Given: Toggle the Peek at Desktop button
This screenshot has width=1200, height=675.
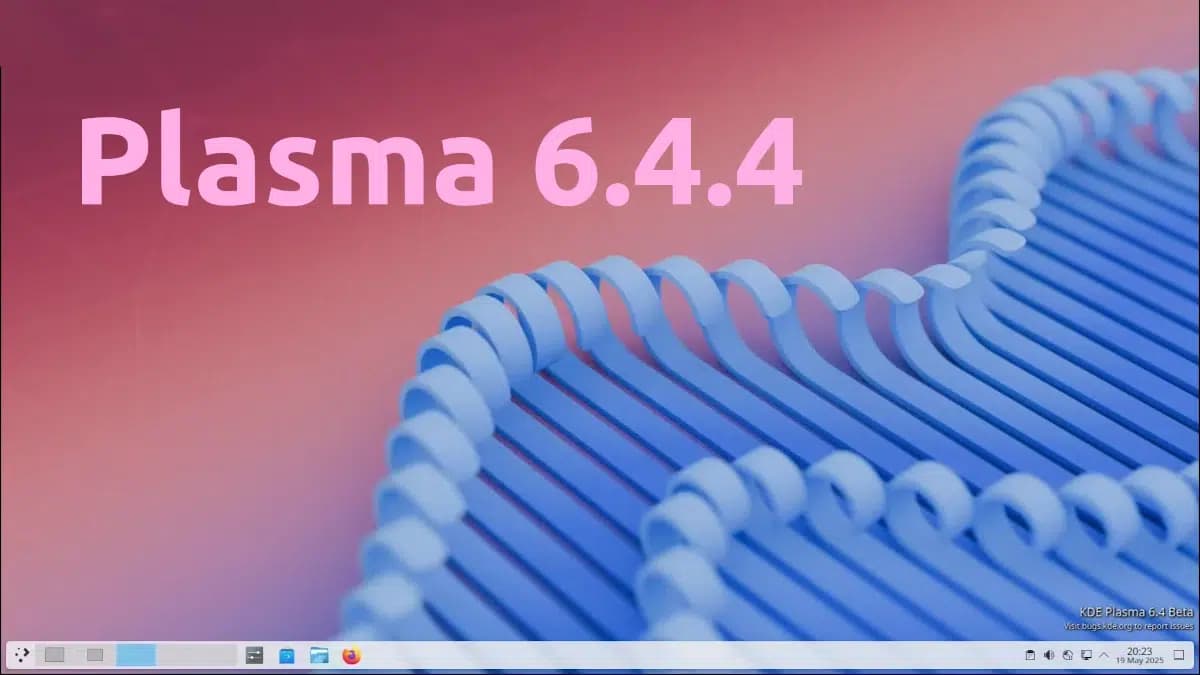Looking at the screenshot, I should pos(1178,655).
